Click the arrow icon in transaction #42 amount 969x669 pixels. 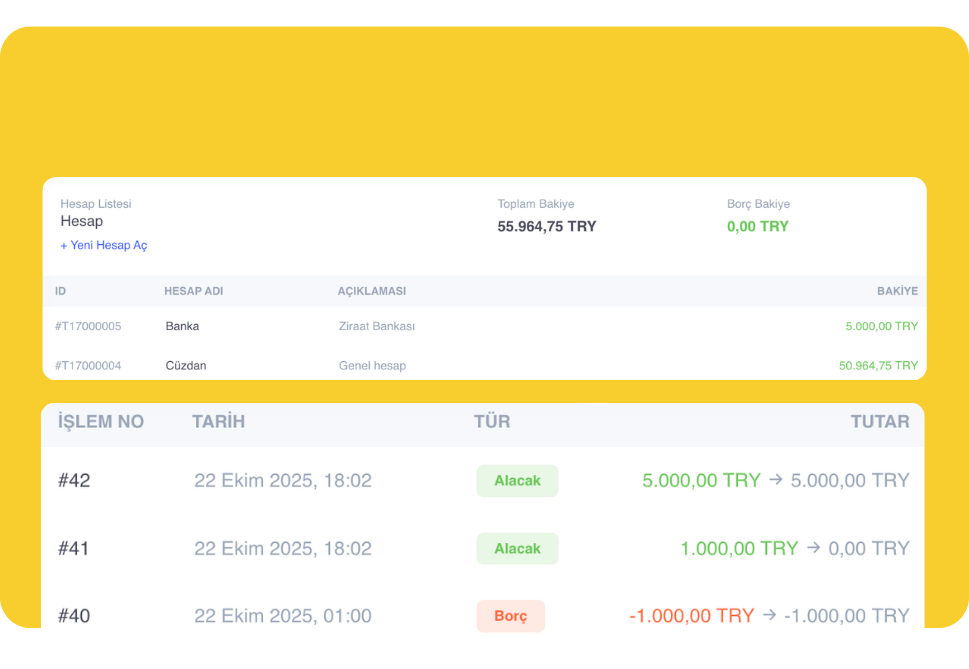click(x=776, y=480)
